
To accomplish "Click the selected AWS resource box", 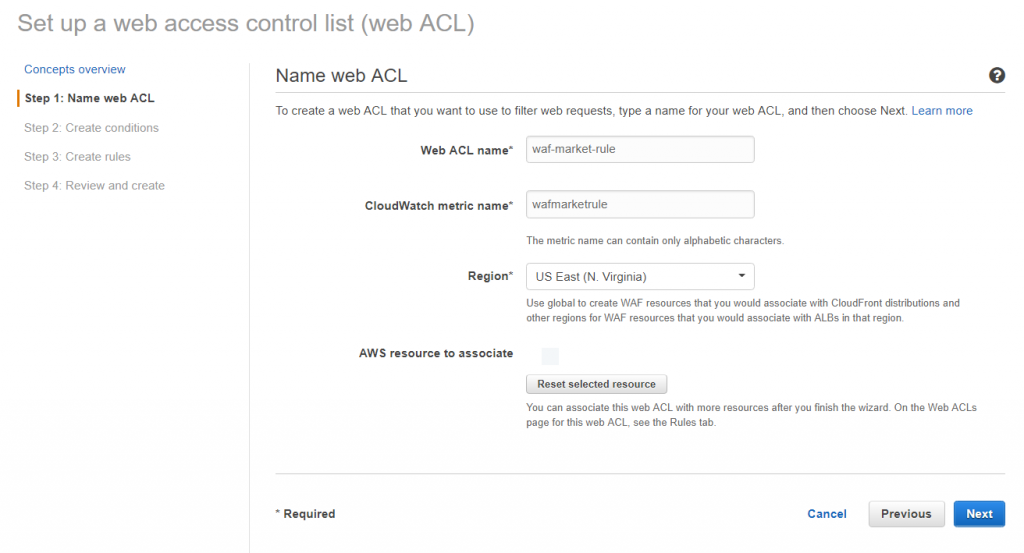I will (x=550, y=356).
